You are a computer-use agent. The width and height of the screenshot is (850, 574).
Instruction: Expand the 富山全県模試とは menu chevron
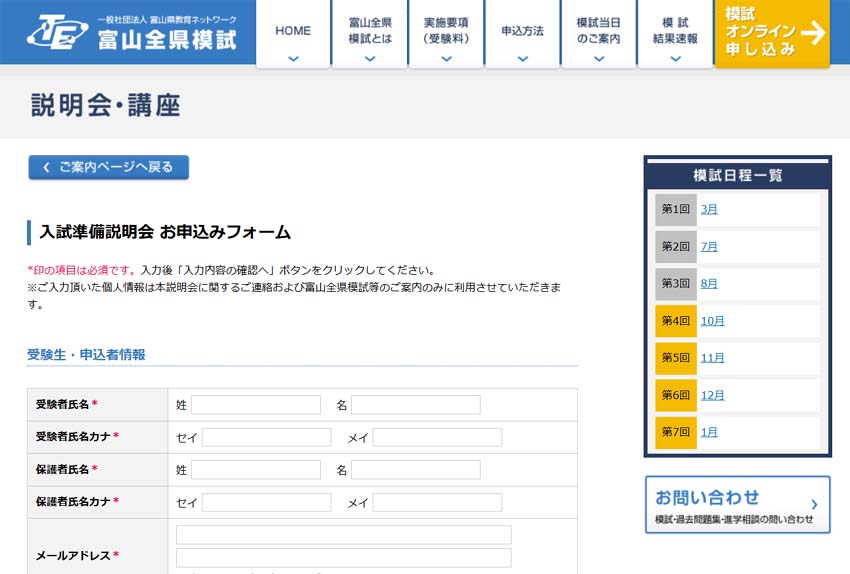click(370, 59)
